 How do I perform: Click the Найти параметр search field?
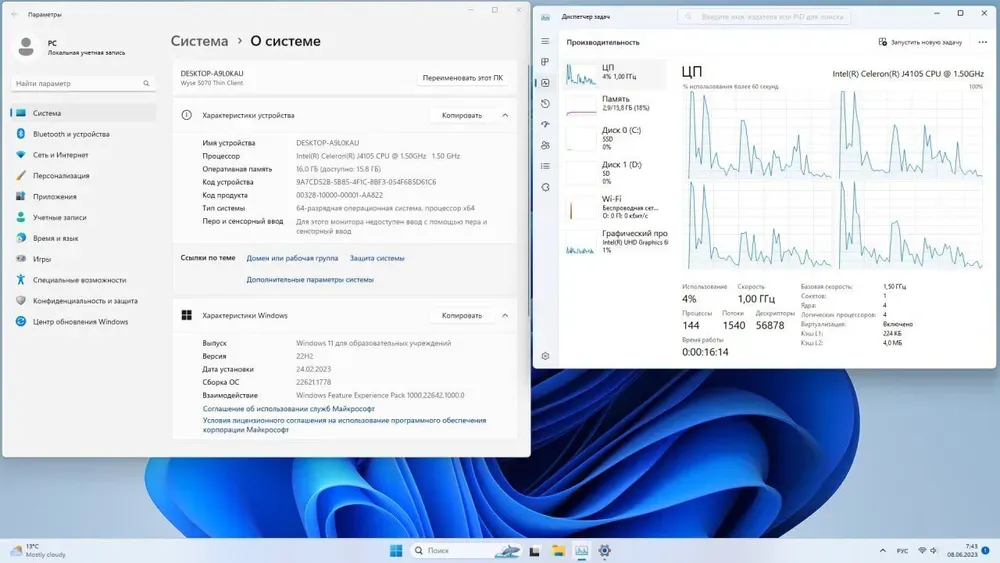pos(82,84)
